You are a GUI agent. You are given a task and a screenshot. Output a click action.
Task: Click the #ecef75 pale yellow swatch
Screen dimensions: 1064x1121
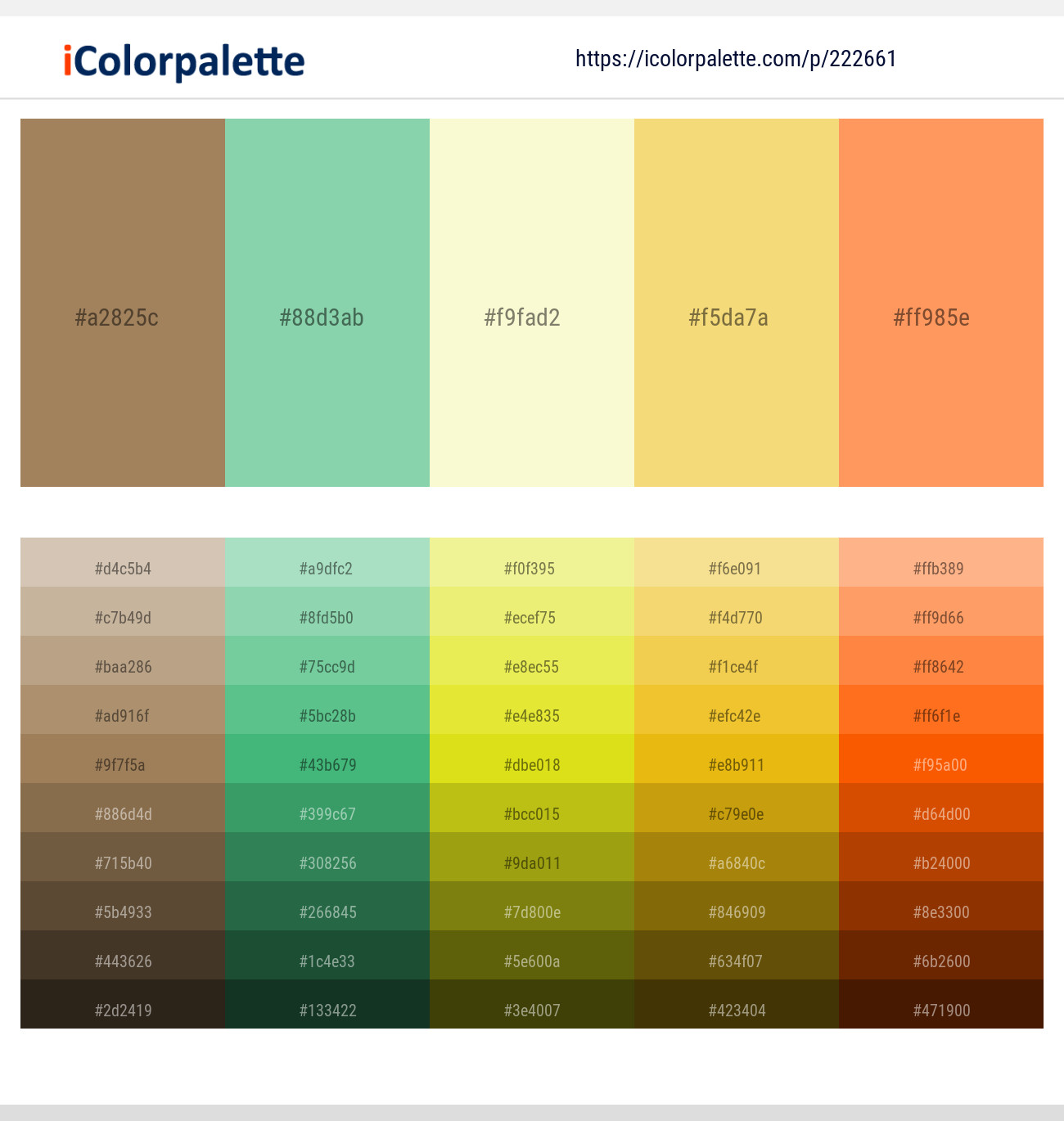pyautogui.click(x=532, y=617)
